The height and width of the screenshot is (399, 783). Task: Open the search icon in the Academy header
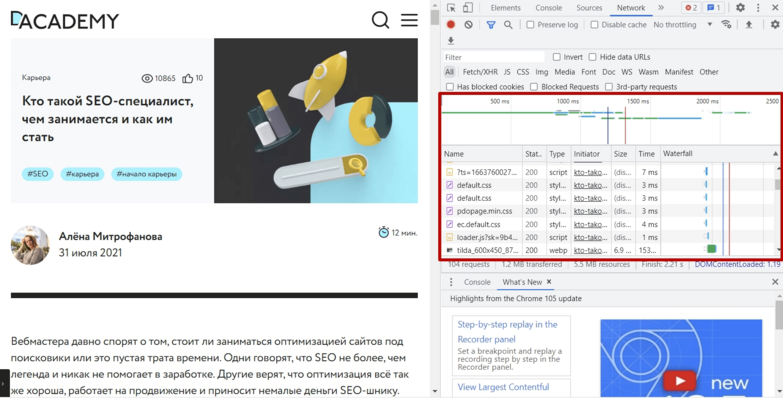coord(380,20)
